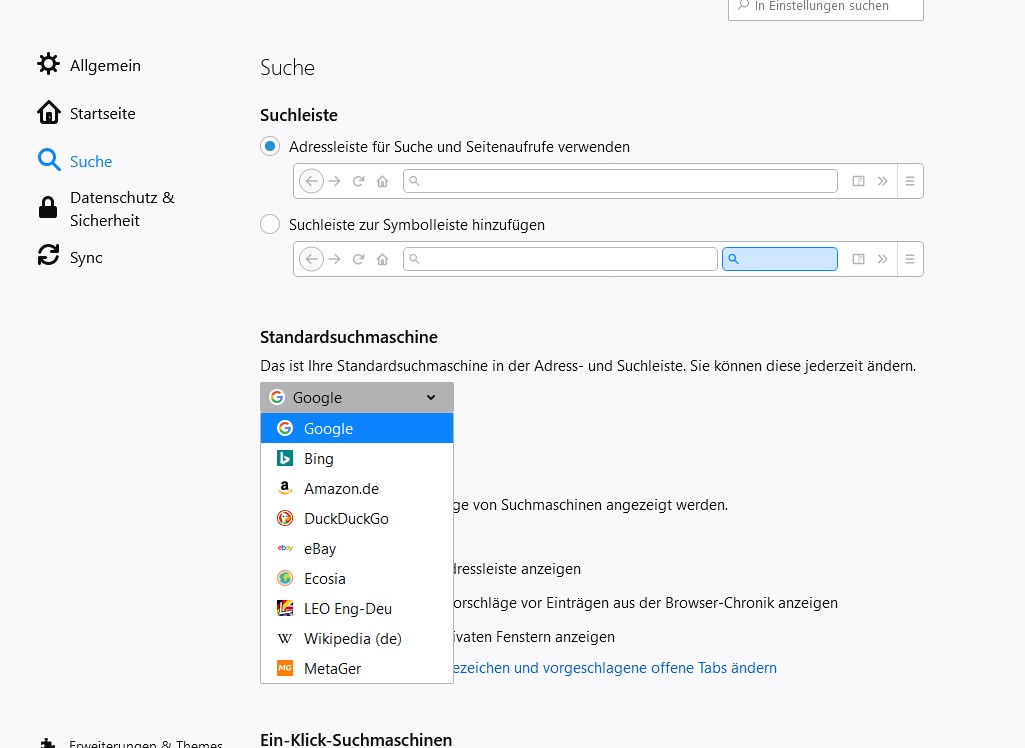Choose the Bing icon in dropdown list
The image size is (1025, 748).
[x=285, y=458]
